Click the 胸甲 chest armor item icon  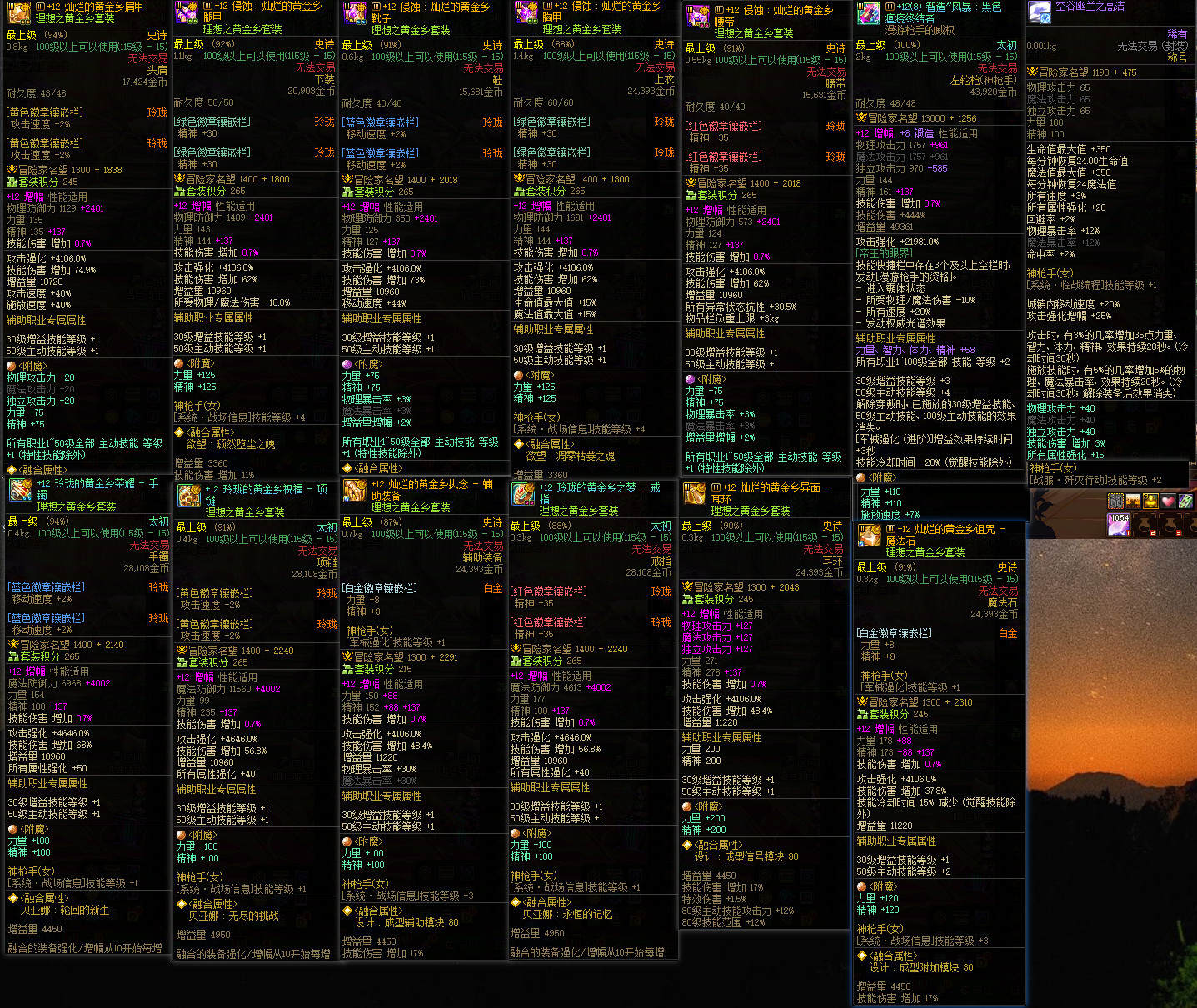click(526, 12)
